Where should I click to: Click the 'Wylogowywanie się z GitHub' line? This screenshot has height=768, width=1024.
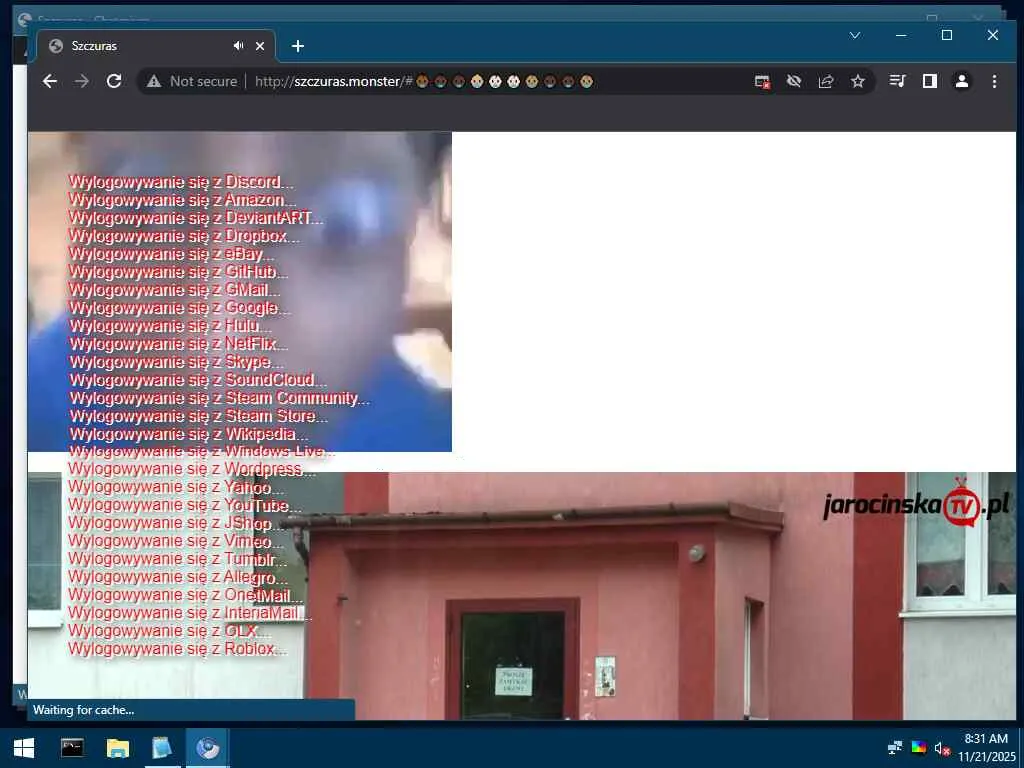tap(178, 271)
